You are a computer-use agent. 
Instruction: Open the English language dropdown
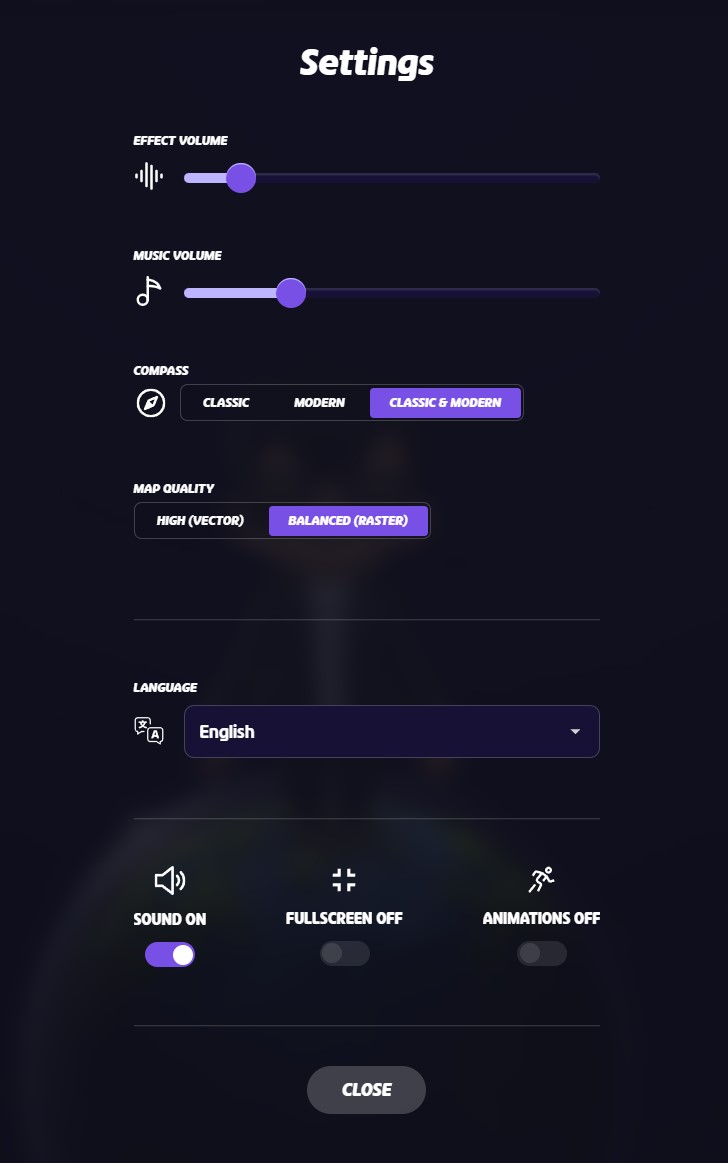[391, 731]
